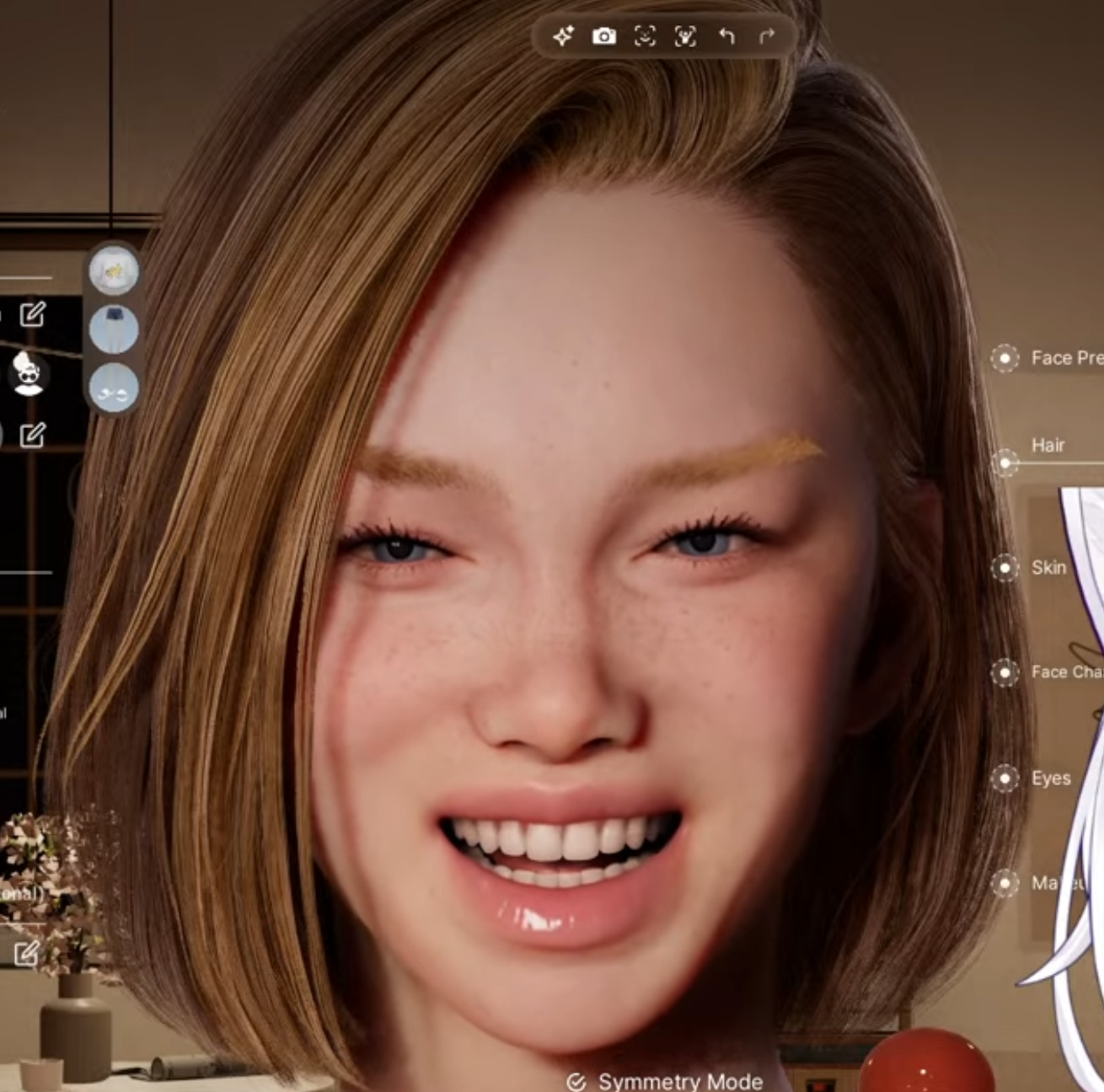This screenshot has width=1104, height=1092.
Task: Toggle the Symmetry Mode checkbox
Action: (x=576, y=1082)
